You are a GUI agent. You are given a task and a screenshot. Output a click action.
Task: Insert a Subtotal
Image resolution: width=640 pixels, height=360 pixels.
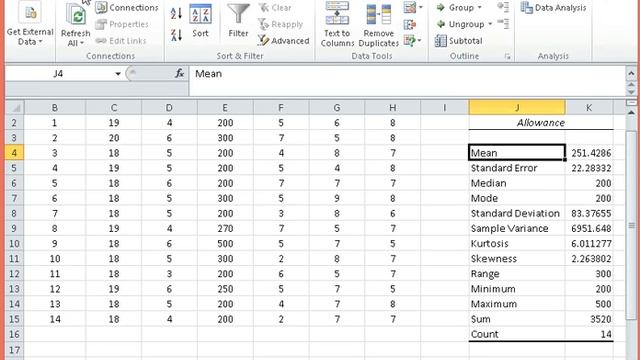459,41
